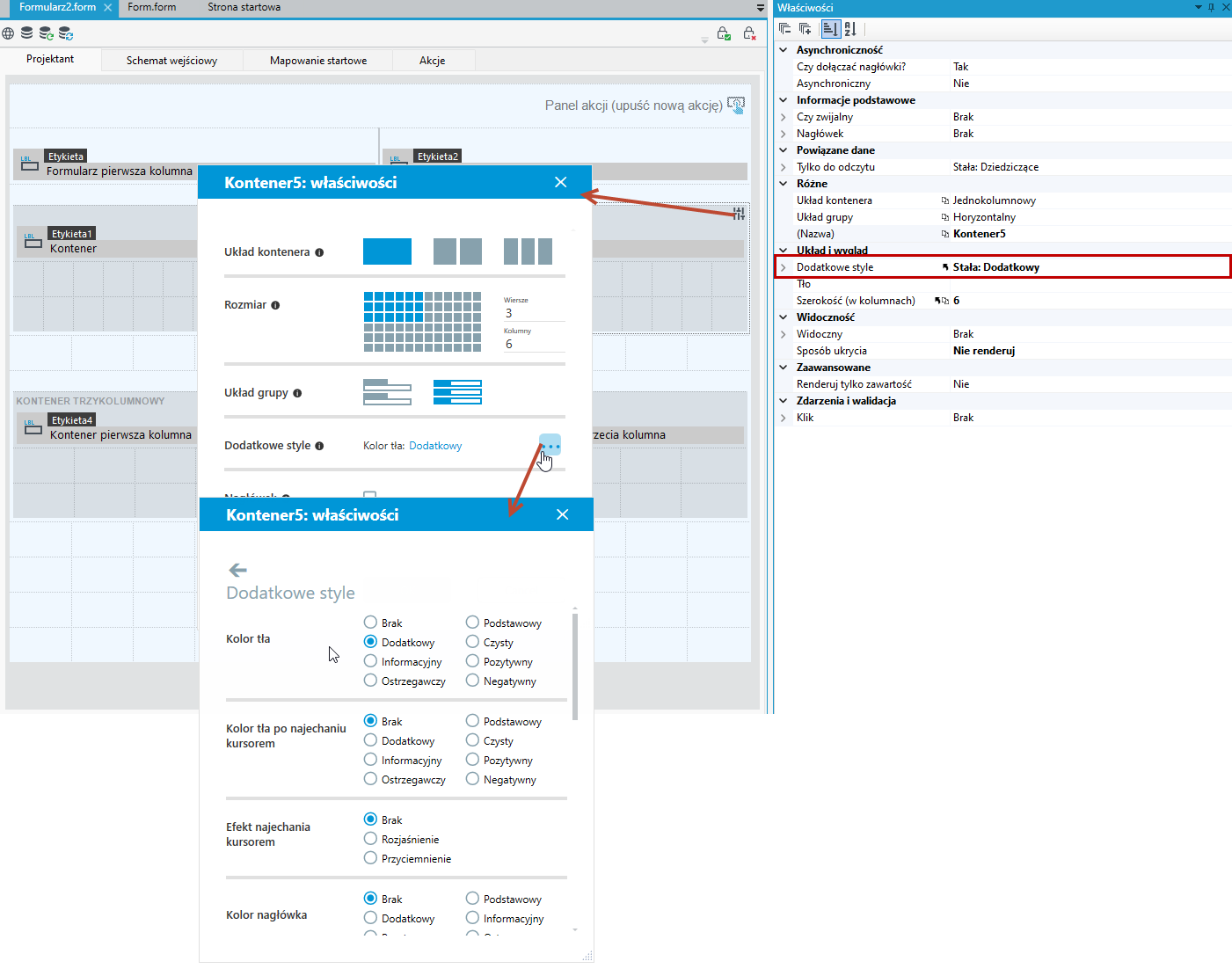Go back using the Dodatkowe style arrow
1232x976 pixels.
click(x=237, y=570)
